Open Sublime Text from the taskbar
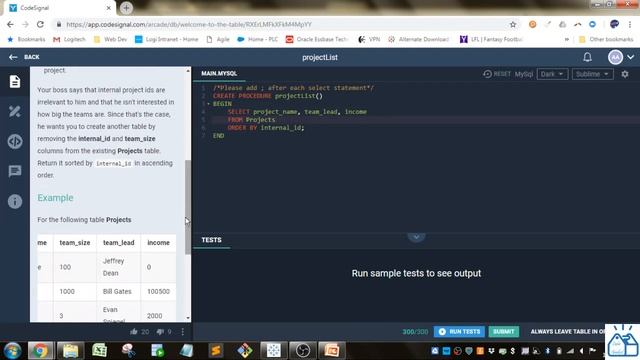 point(216,351)
